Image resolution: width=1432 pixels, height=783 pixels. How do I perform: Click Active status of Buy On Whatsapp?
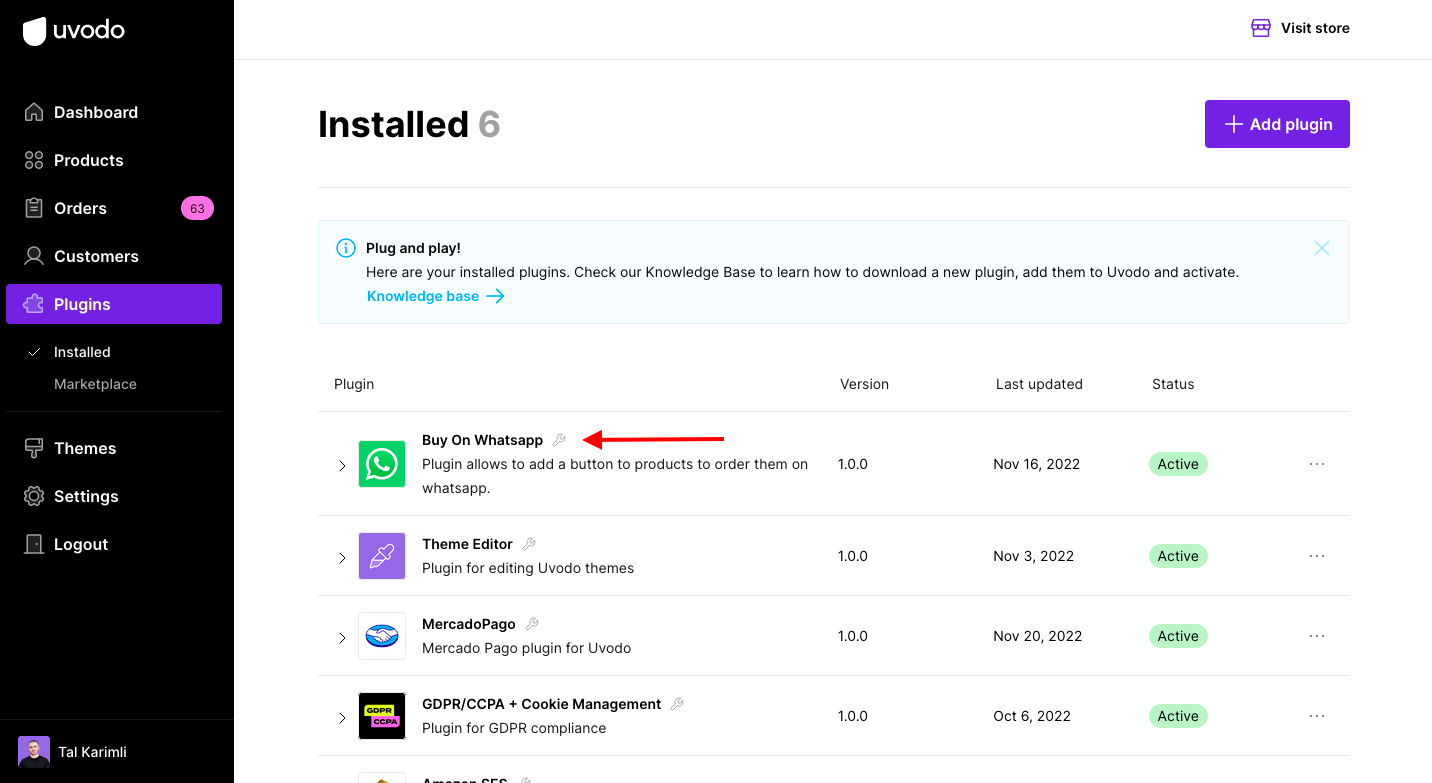coord(1178,464)
